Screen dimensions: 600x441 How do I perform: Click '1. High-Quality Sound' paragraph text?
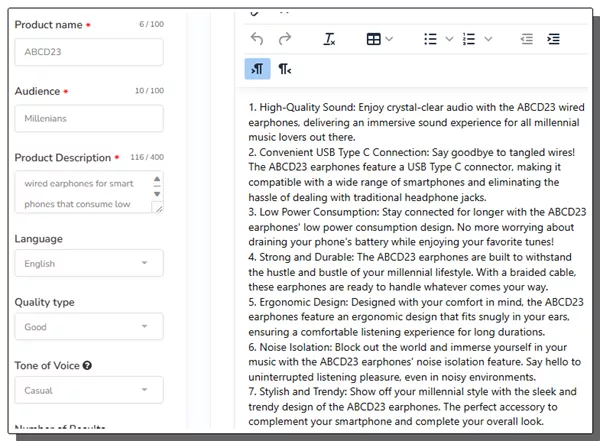coord(416,122)
